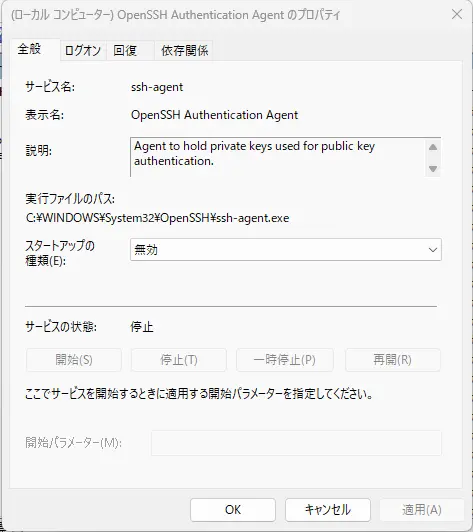Click the executable path ssh-agent.exe text
This screenshot has height=532, width=473.
pyautogui.click(x=157, y=218)
